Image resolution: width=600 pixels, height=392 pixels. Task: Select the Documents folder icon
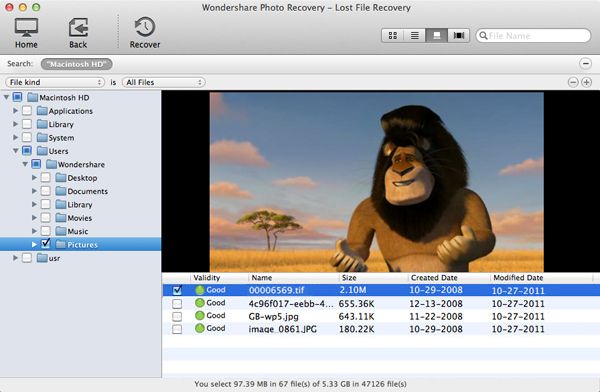pyautogui.click(x=61, y=191)
